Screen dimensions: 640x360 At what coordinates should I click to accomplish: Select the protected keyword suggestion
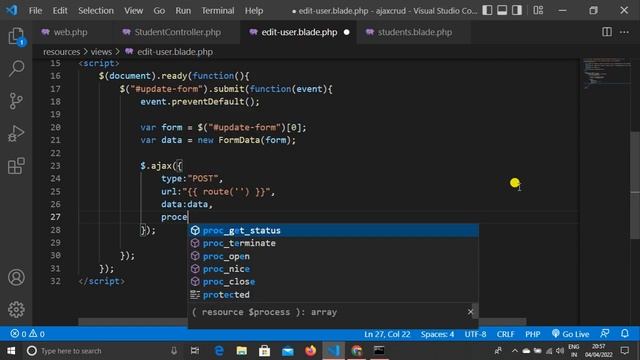333,295
